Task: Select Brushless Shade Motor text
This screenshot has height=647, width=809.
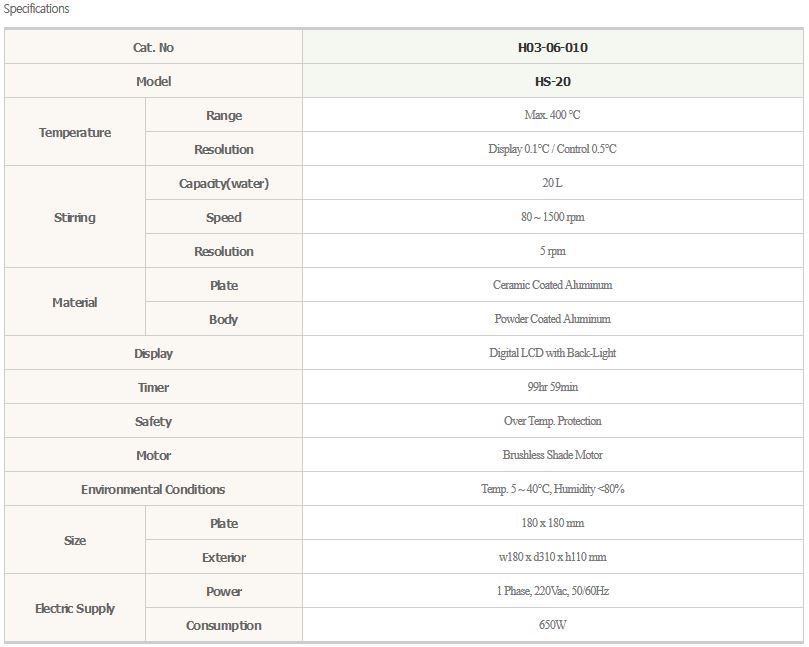Action: 553,455
